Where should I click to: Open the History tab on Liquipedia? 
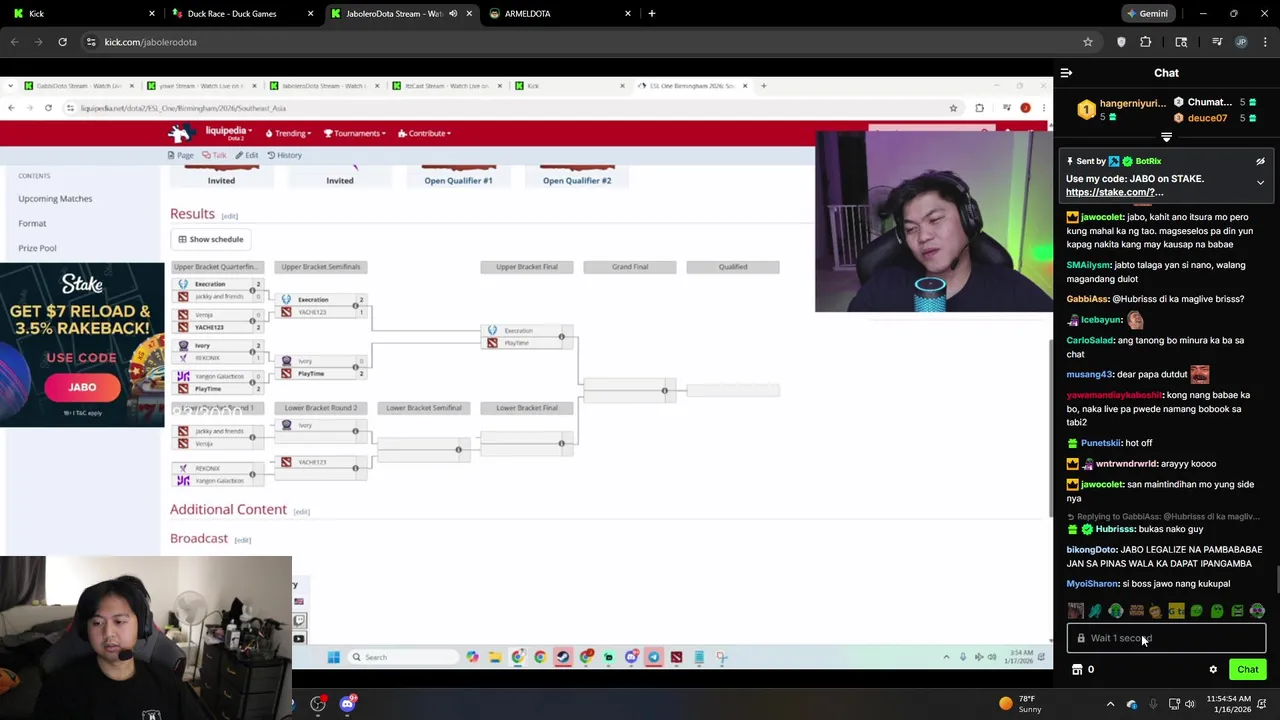tap(284, 155)
